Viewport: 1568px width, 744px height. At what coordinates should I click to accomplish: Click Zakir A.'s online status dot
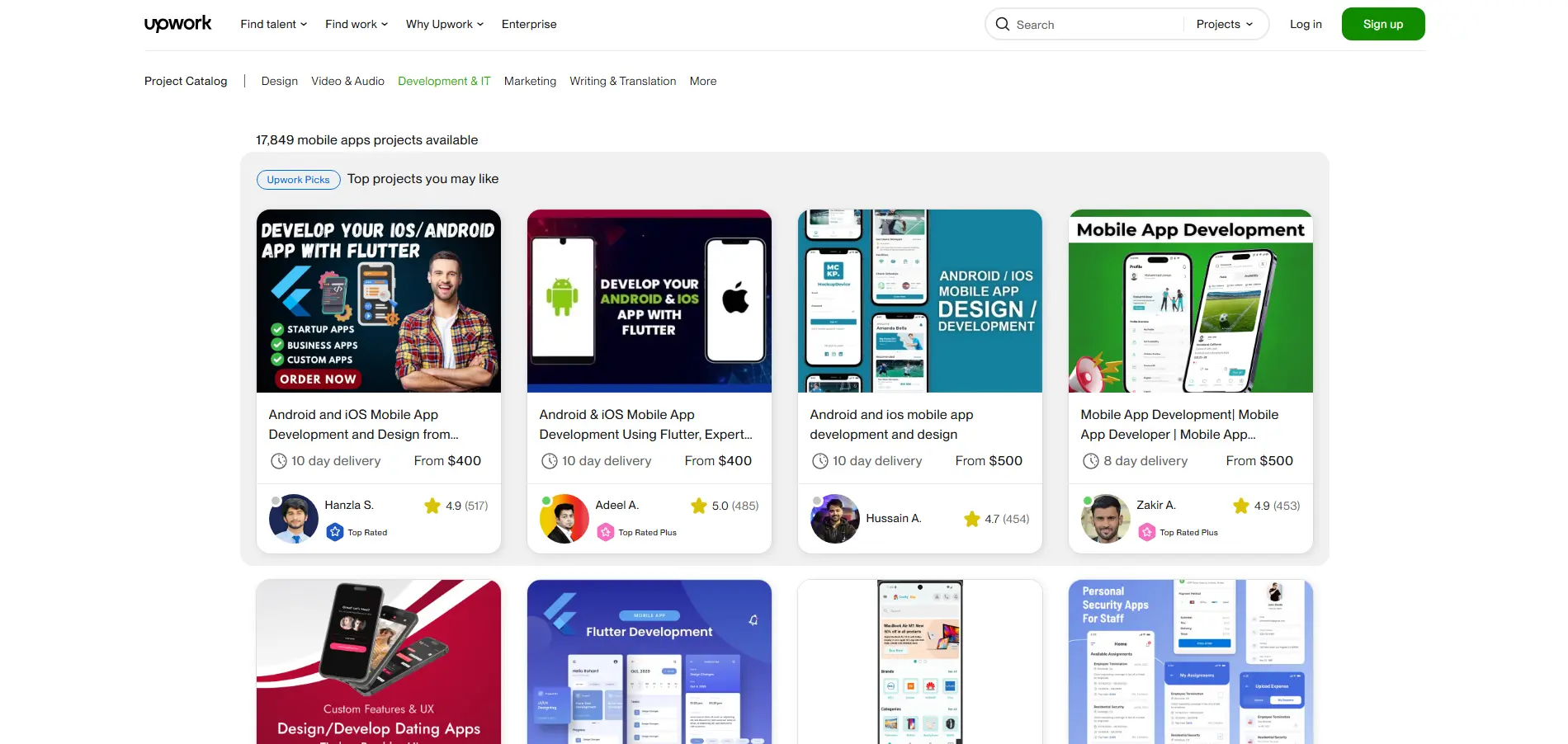[1089, 499]
